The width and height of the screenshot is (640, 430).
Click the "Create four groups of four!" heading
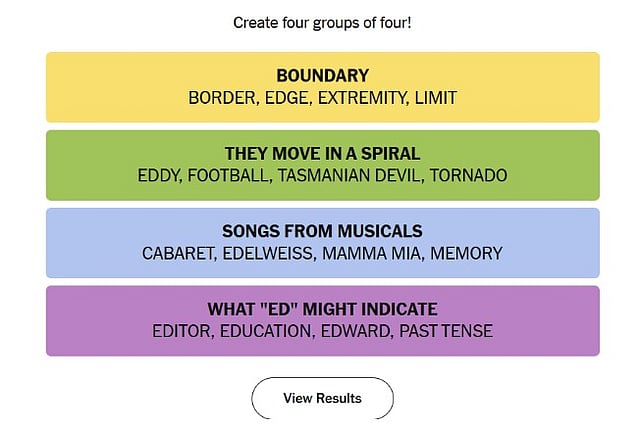tap(322, 22)
